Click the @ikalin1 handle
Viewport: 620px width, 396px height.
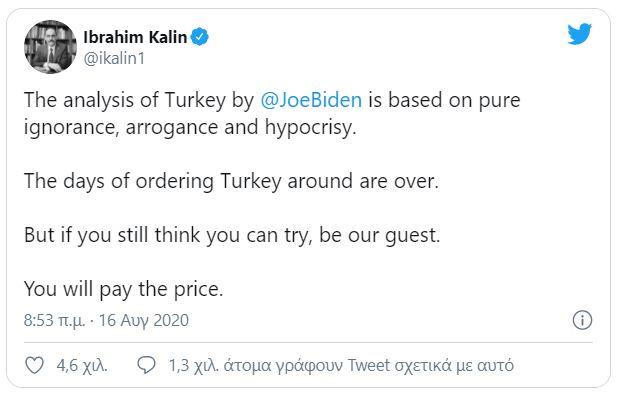[114, 58]
